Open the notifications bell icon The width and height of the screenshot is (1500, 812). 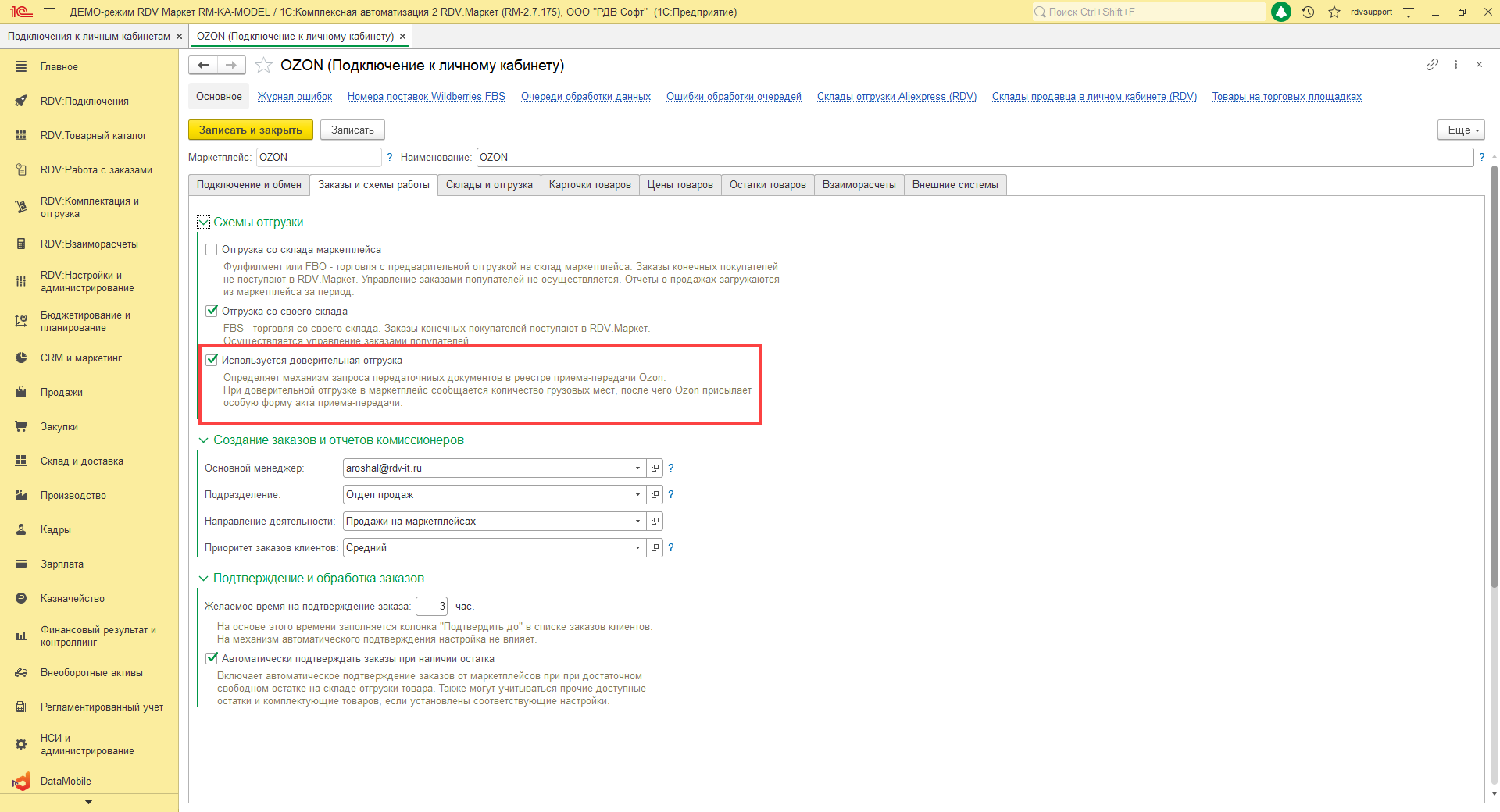pyautogui.click(x=1281, y=12)
